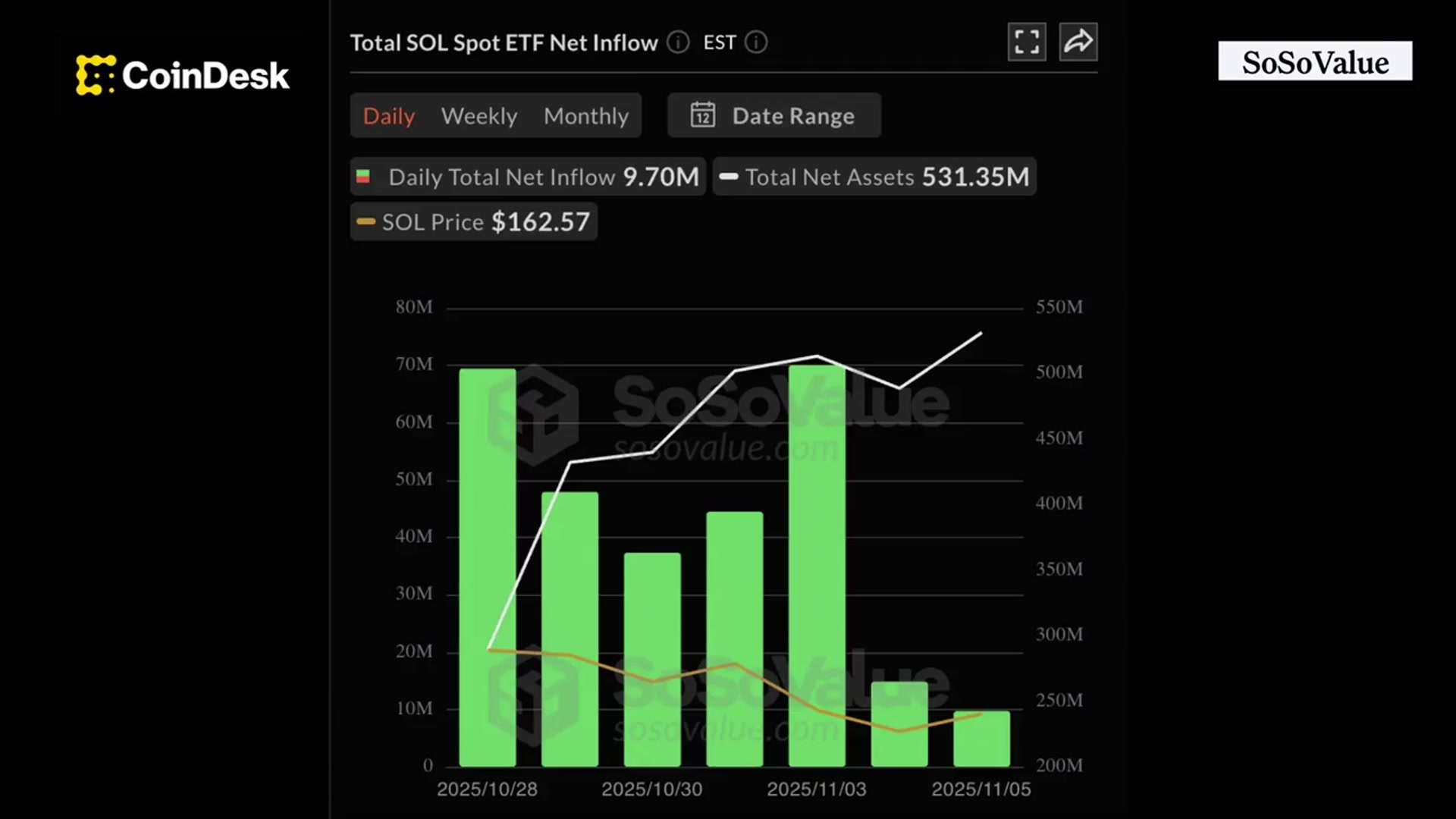Toggle the Daily Total Net Inflow series
Image resolution: width=1456 pixels, height=819 pixels.
pyautogui.click(x=528, y=177)
